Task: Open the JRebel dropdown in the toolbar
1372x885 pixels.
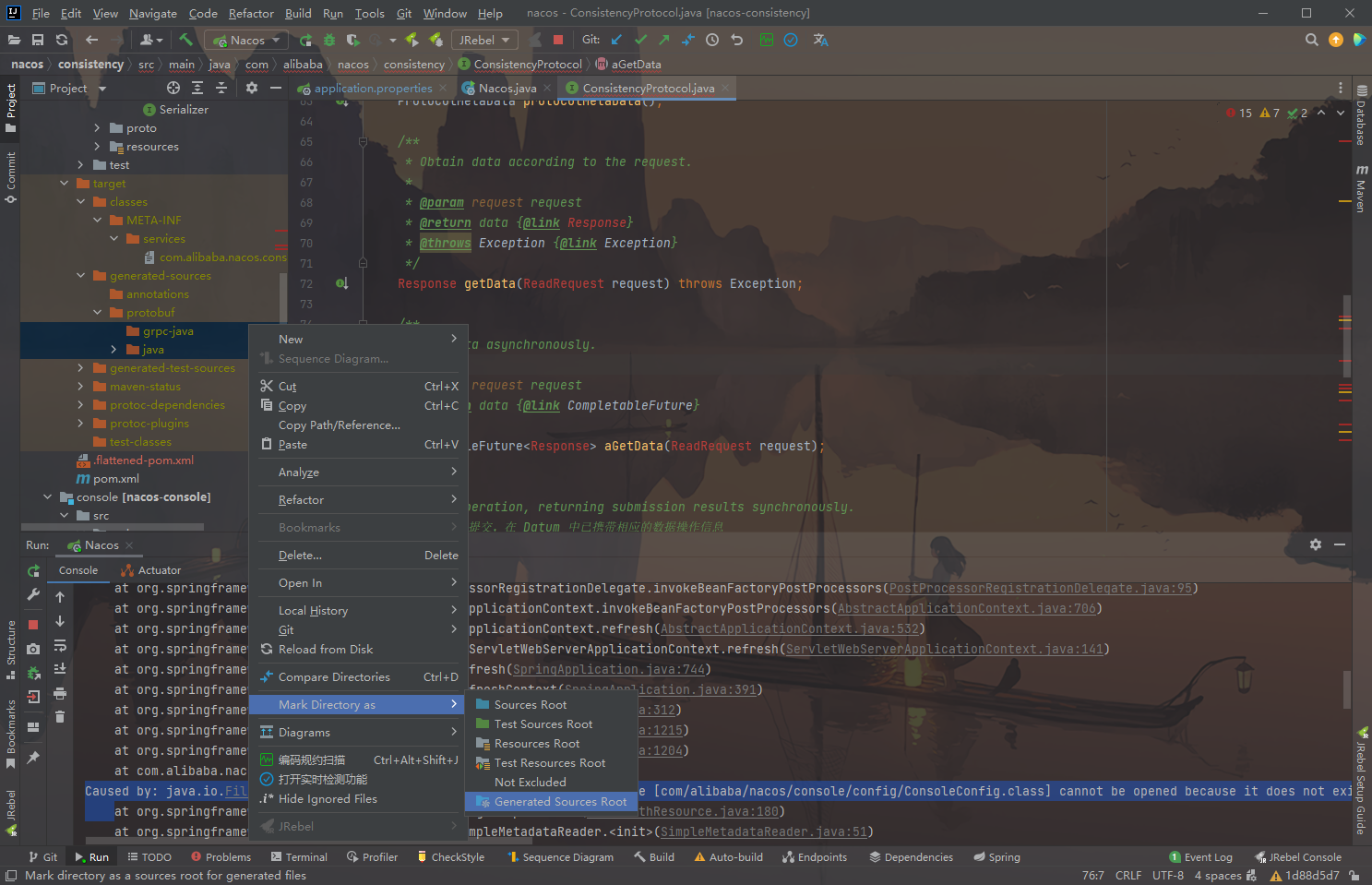Action: click(484, 40)
